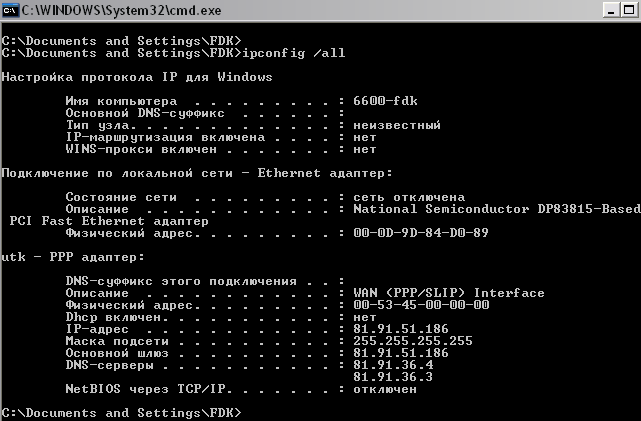Click the WAN (PPP/SLIP) Interface description

click(448, 293)
